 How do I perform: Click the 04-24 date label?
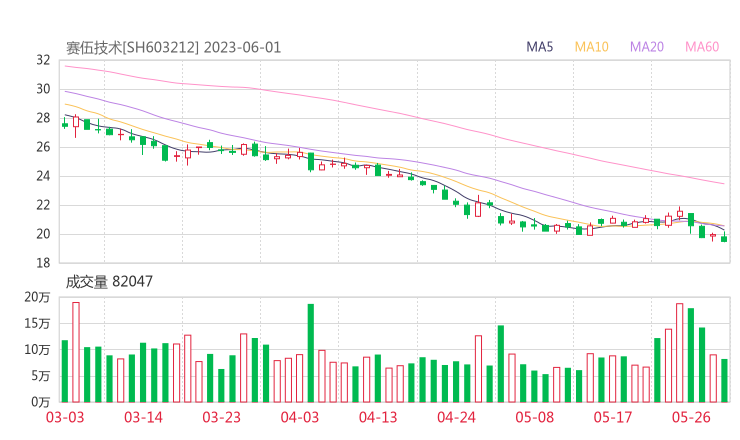[x=456, y=417]
